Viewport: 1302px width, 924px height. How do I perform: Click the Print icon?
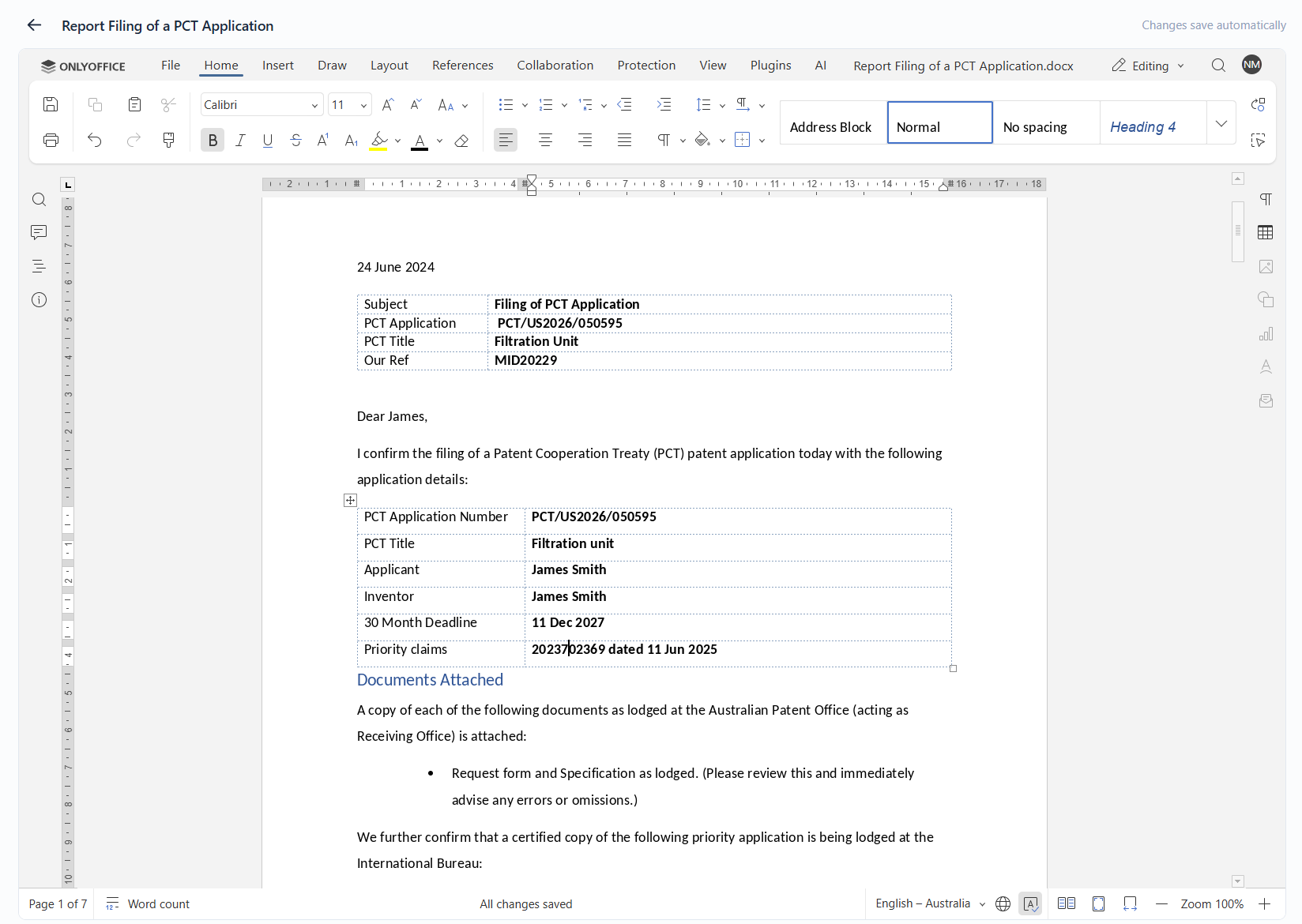coord(51,140)
